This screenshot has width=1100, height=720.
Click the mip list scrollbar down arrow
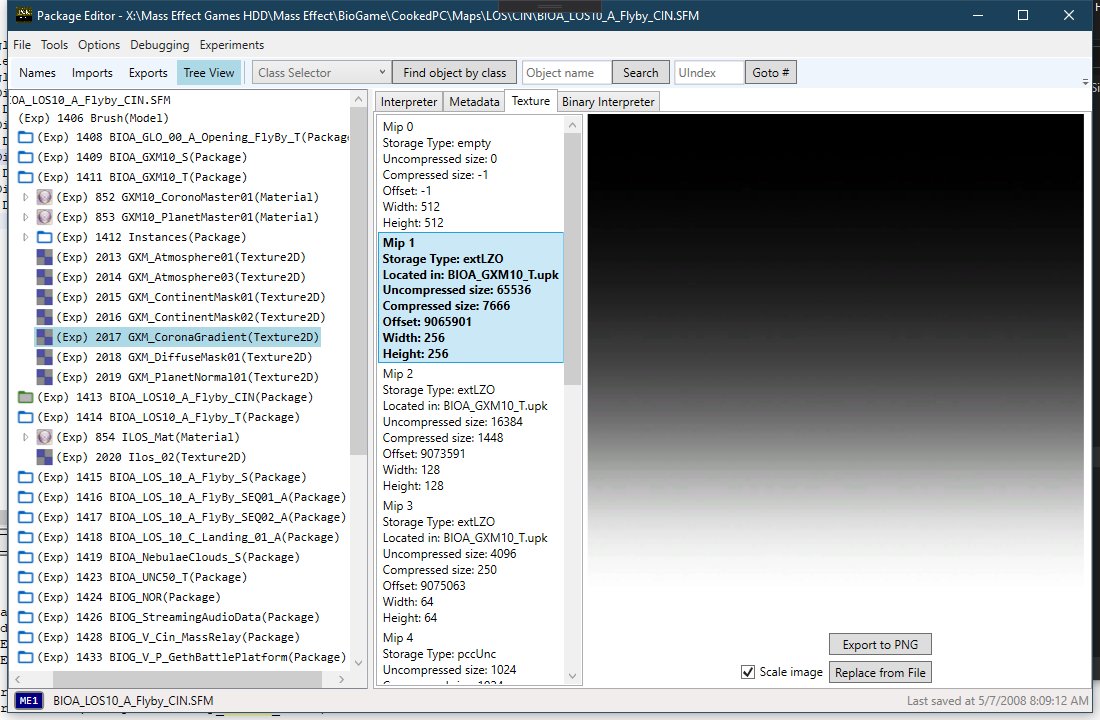pyautogui.click(x=572, y=676)
